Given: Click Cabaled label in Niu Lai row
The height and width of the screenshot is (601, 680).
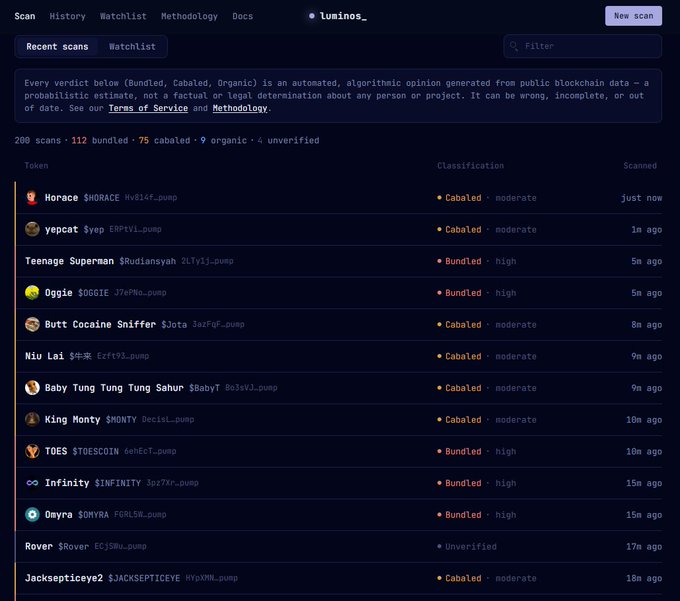Looking at the screenshot, I should (x=463, y=356).
